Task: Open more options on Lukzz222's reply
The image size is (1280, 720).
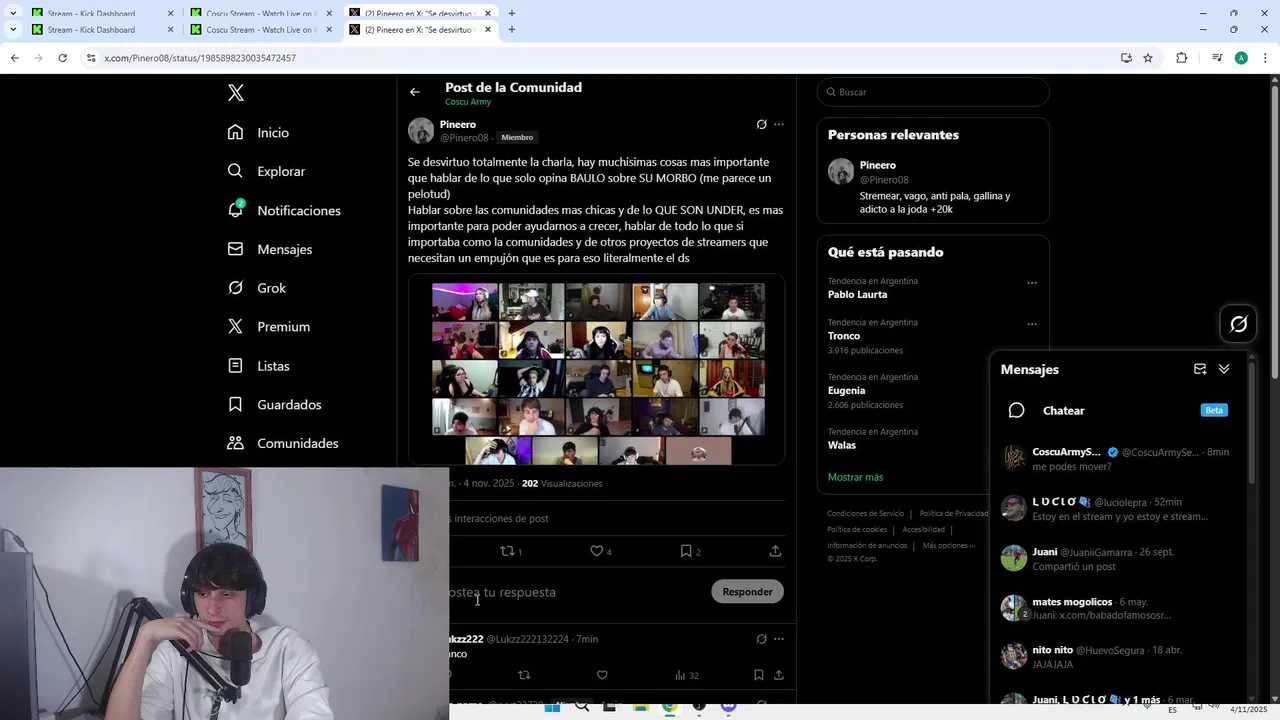Action: click(779, 639)
